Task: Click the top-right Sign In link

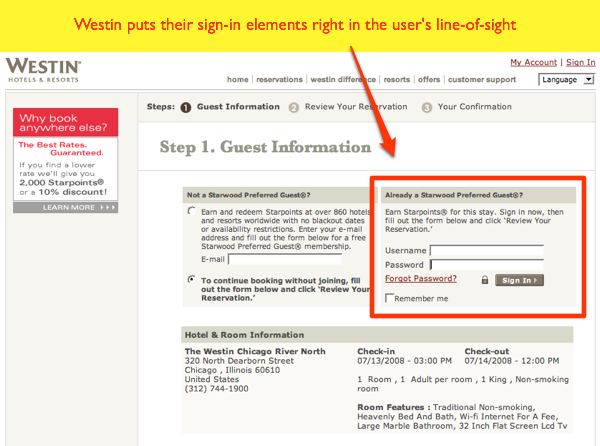Action: point(580,62)
